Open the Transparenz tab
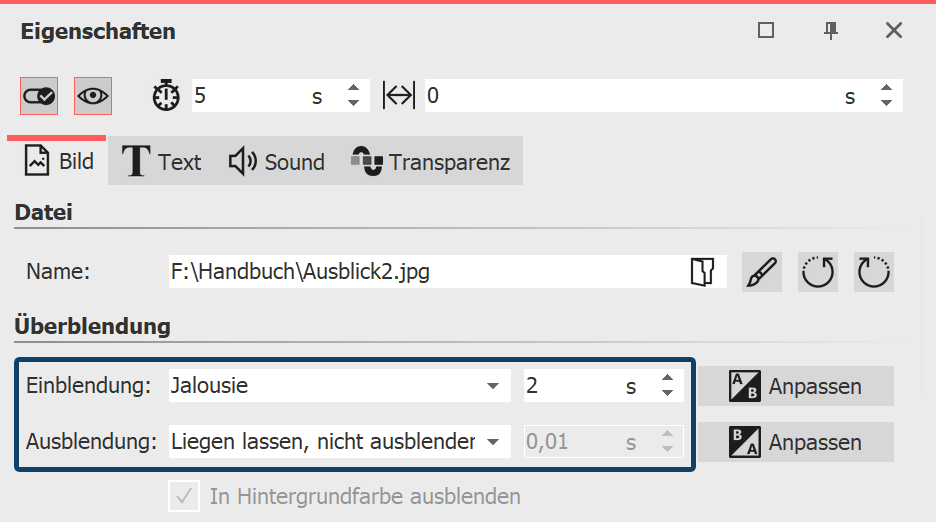 click(x=430, y=162)
